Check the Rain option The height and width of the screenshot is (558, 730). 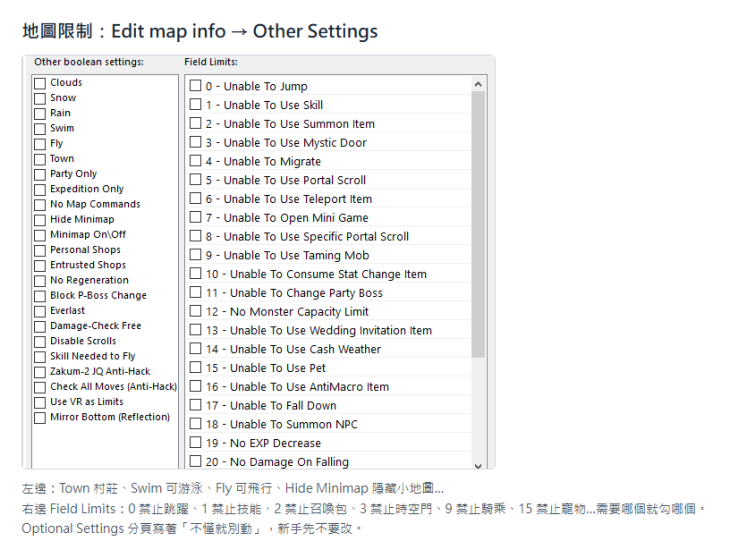[40, 114]
